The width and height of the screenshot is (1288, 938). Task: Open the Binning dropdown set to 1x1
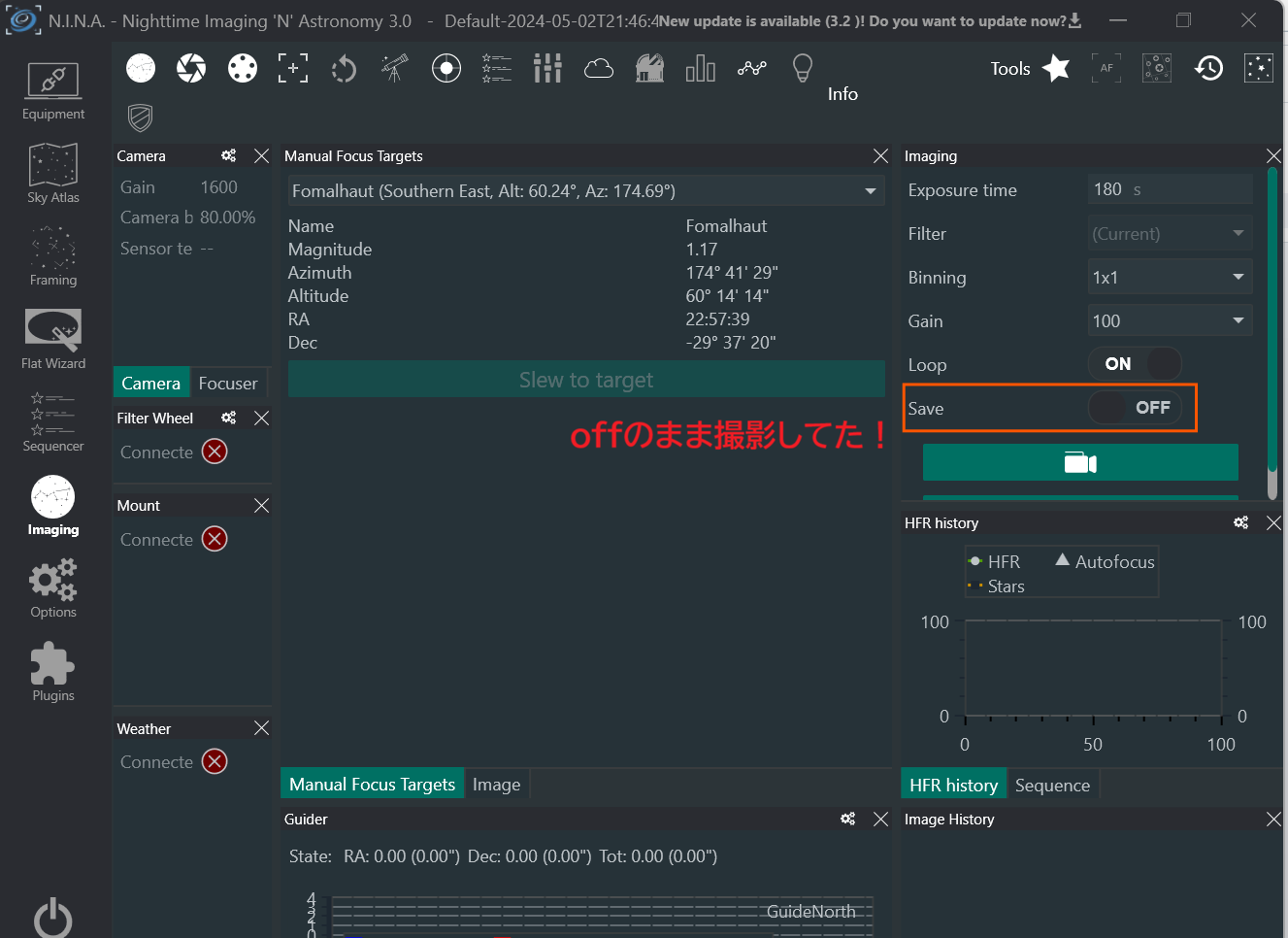pyautogui.click(x=1171, y=277)
